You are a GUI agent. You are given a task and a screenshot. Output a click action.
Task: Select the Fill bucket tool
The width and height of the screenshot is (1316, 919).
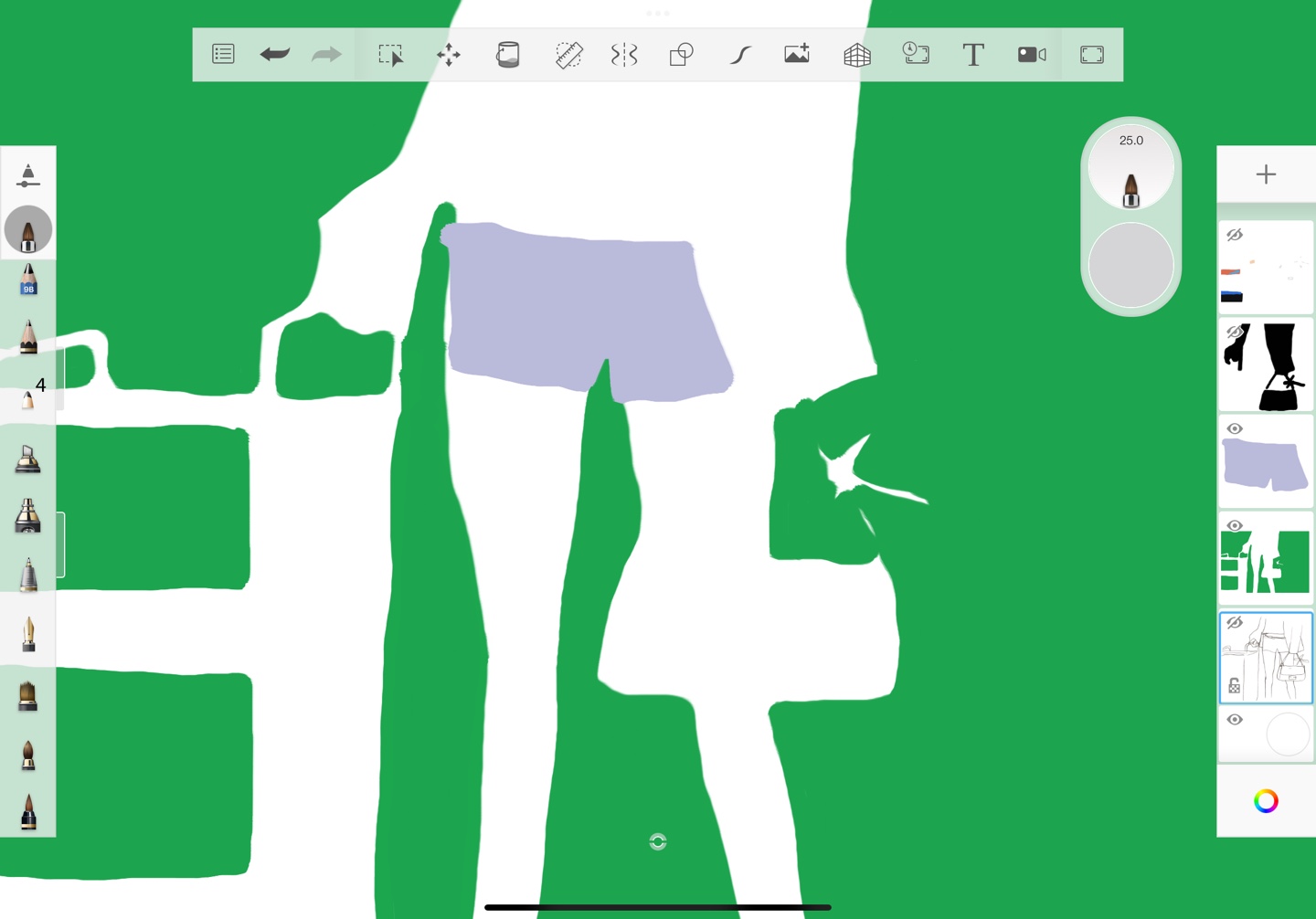point(508,55)
